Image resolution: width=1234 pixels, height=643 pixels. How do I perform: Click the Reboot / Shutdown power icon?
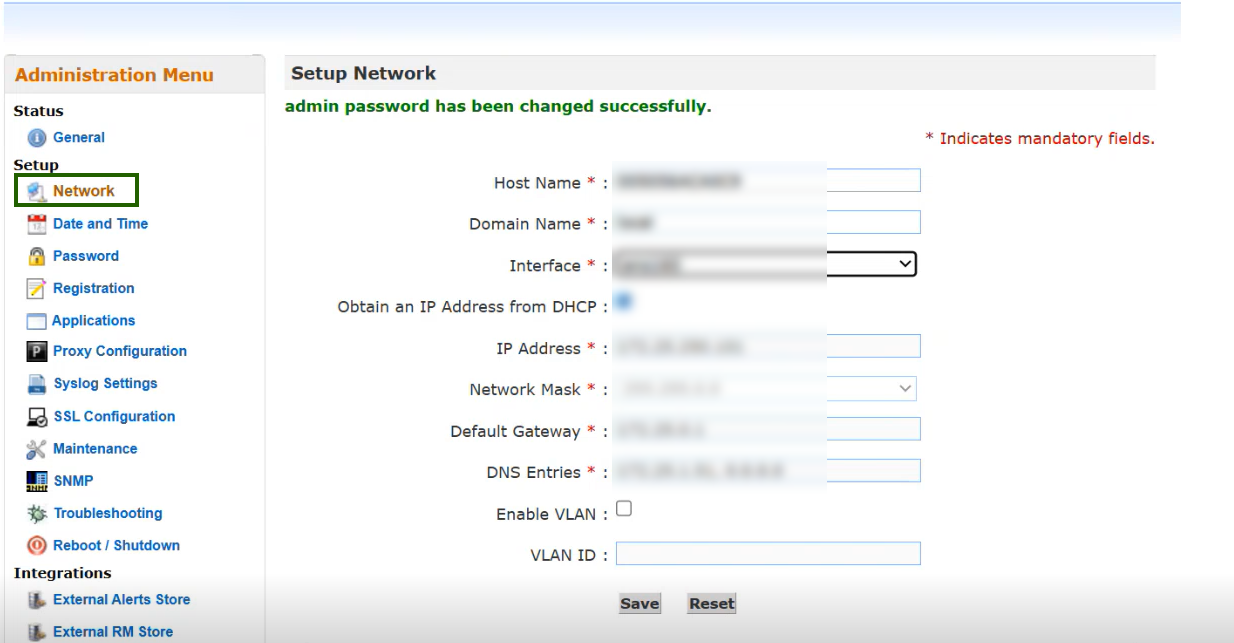(x=37, y=546)
